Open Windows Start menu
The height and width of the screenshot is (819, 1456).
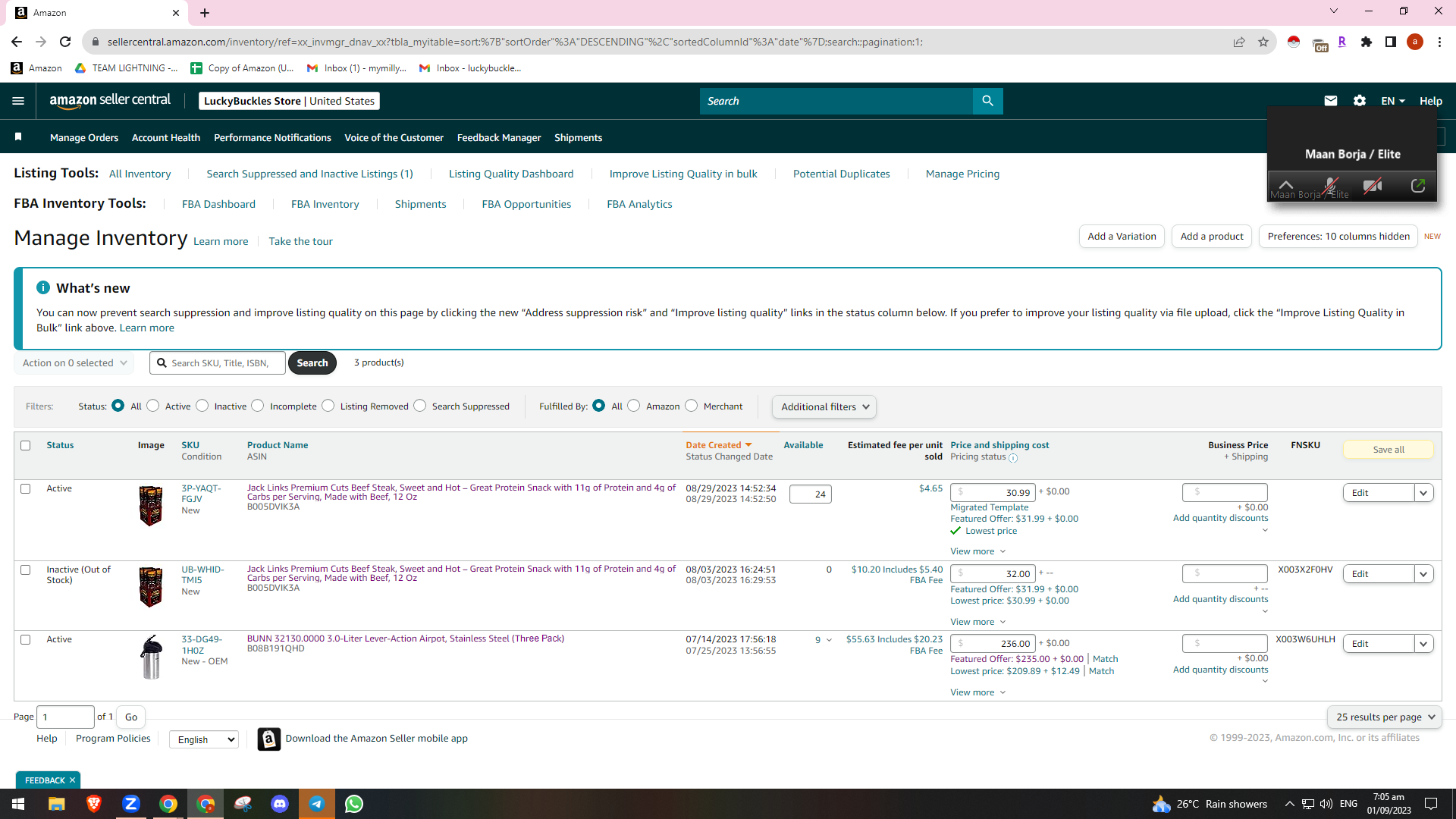pos(18,804)
